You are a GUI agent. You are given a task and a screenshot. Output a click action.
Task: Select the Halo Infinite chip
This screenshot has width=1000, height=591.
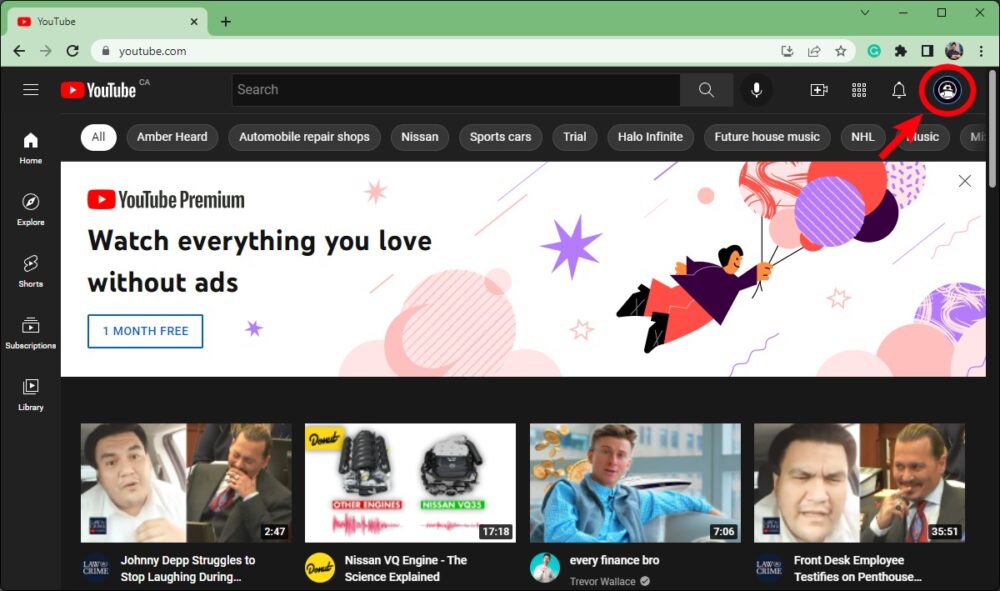651,137
